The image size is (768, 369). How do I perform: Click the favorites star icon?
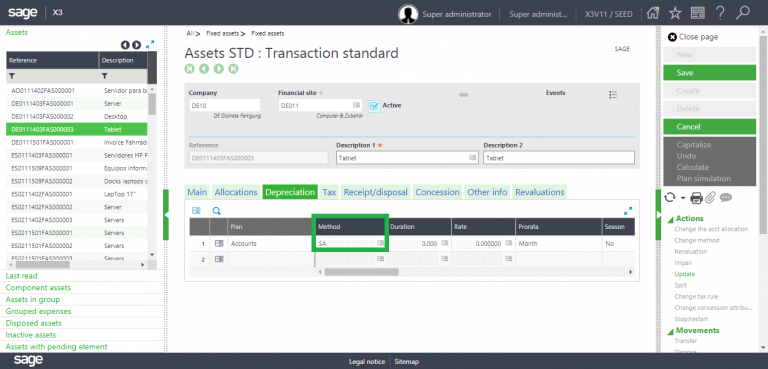(675, 13)
